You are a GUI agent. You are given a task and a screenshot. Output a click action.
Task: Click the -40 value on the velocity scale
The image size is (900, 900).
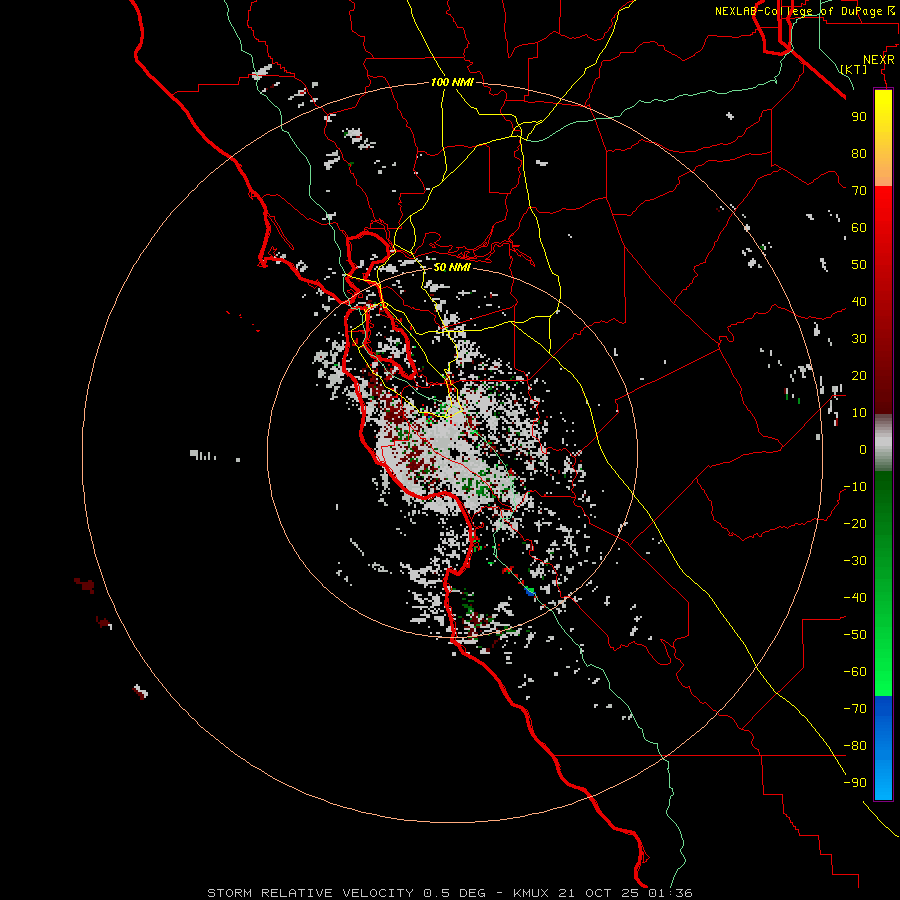(x=855, y=598)
